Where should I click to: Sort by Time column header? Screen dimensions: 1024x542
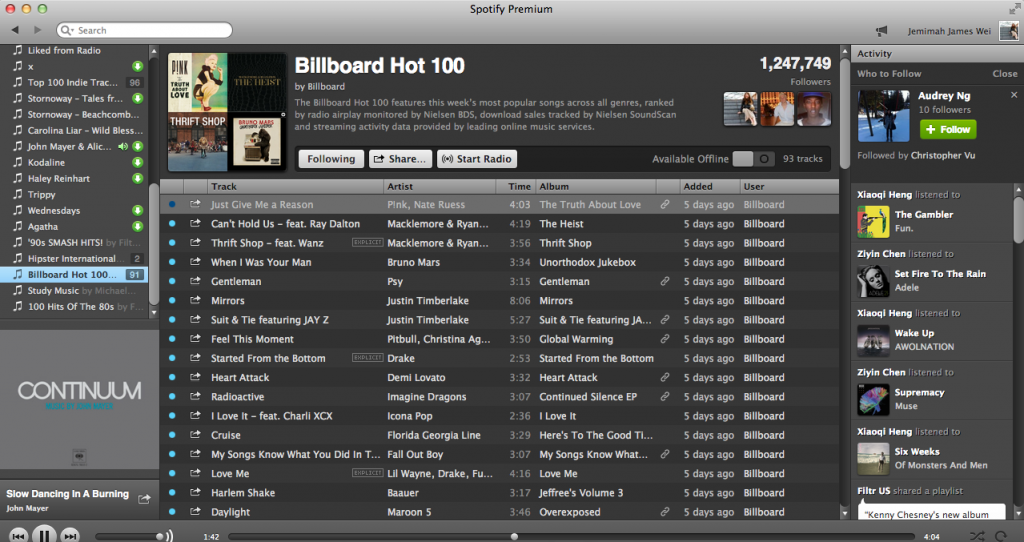[516, 186]
